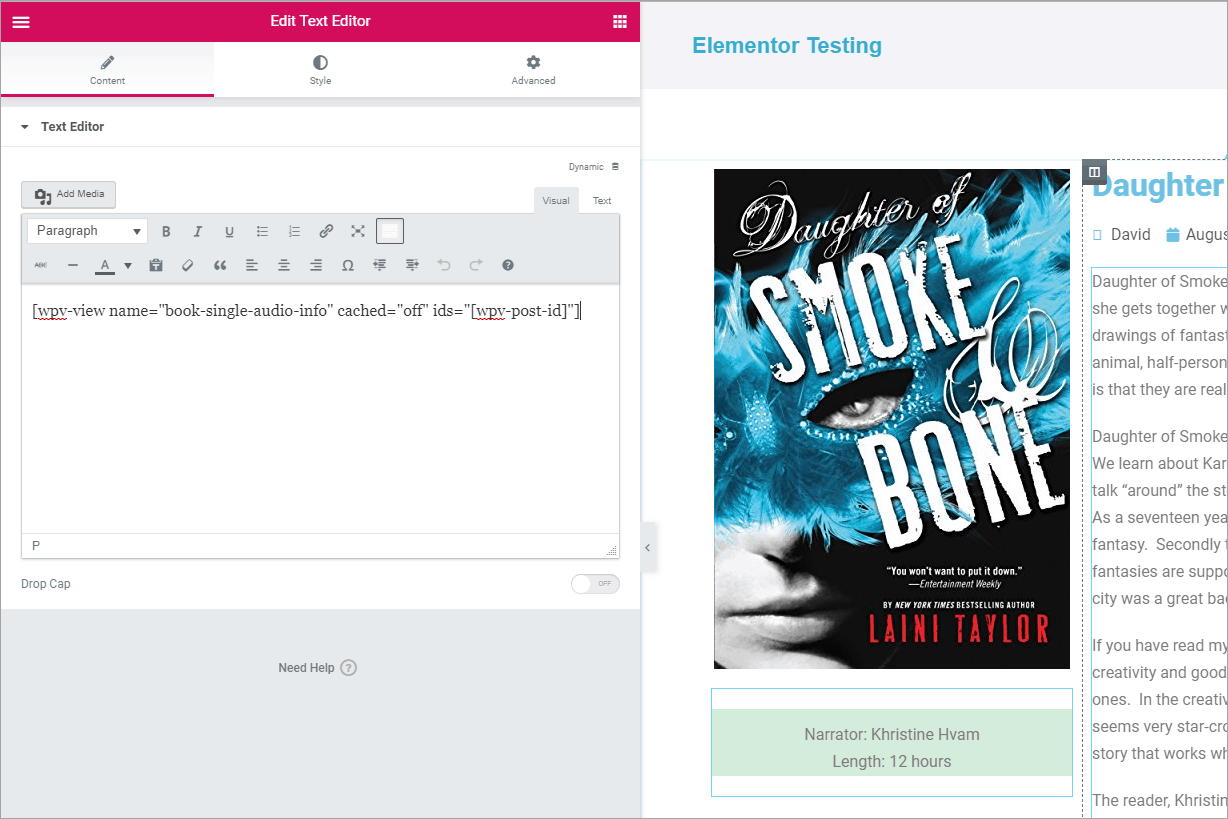Open the hamburger menu on the pink header
This screenshot has width=1228, height=819.
(20, 21)
